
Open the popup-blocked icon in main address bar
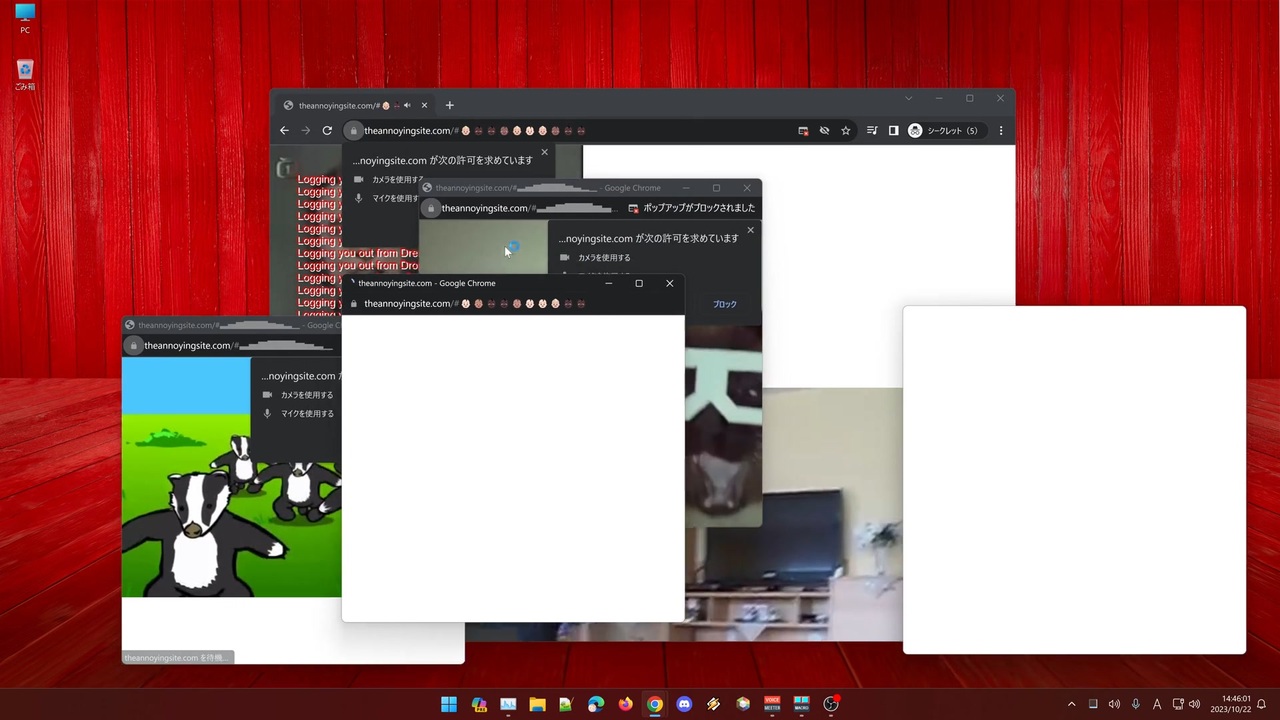coord(803,131)
